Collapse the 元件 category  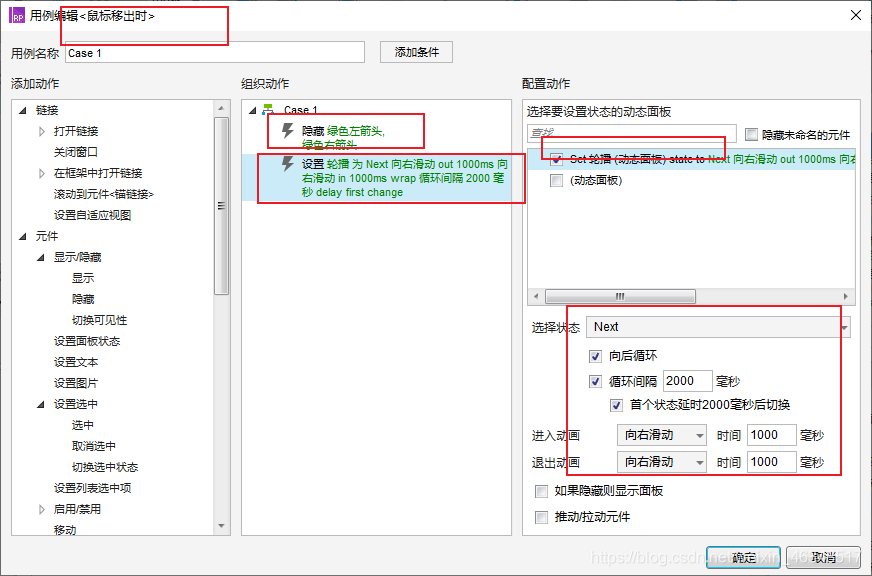pos(23,236)
